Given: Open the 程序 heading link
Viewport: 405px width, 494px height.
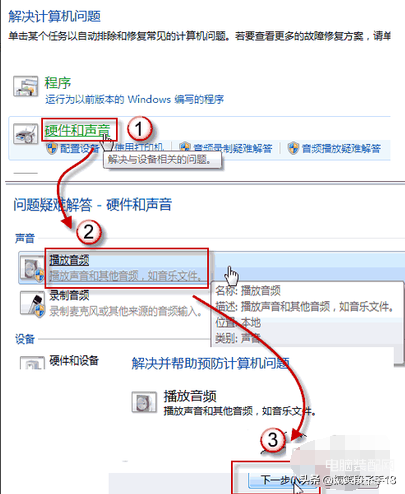Looking at the screenshot, I should (x=58, y=83).
